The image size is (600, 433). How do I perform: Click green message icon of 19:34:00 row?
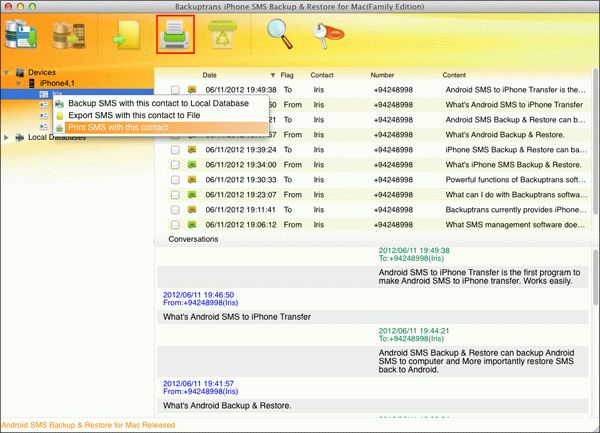(x=192, y=164)
